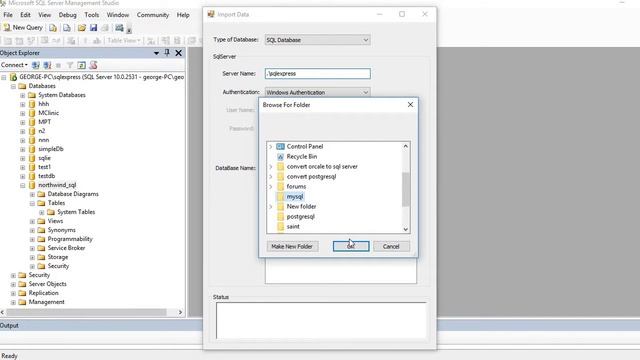Screen dimensions: 640x360
Task: Select the 'New folder' item
Action: tap(301, 207)
